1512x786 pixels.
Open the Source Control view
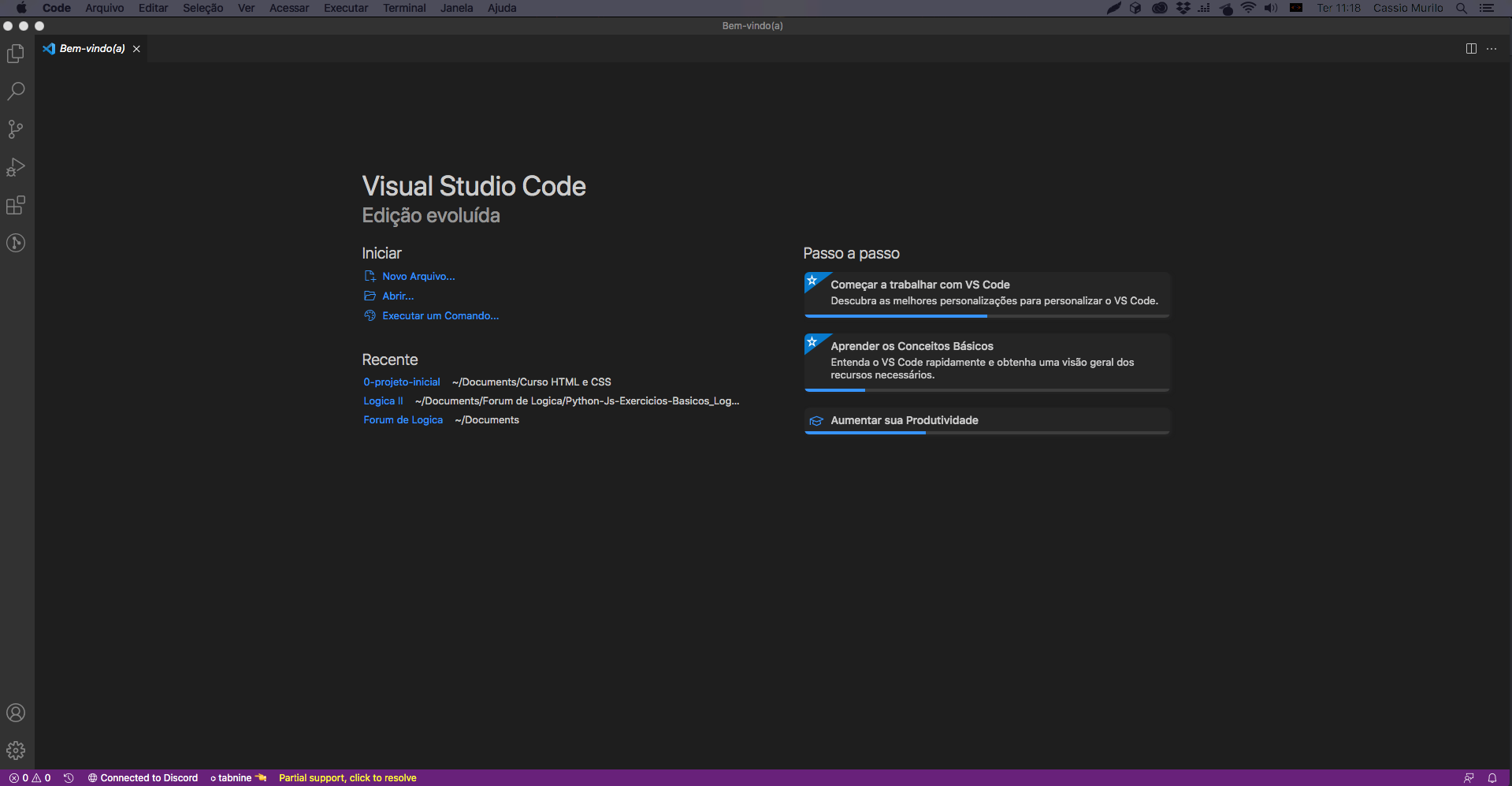click(16, 129)
